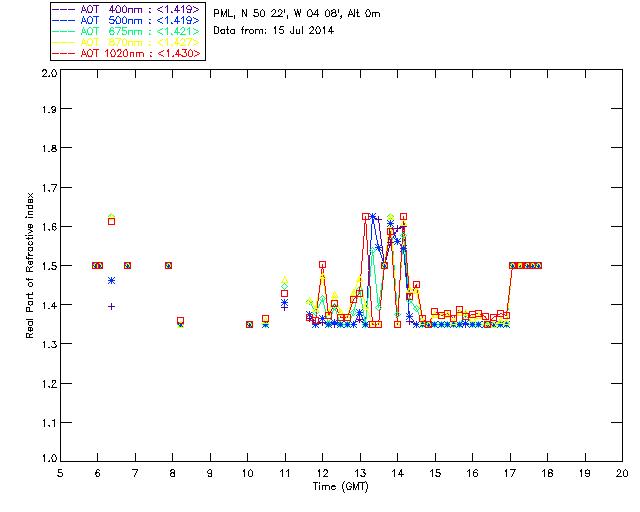Screen dimensions: 640x512
Task: Click the 2.0 y-axis tick label
Action: pyautogui.click(x=49, y=73)
